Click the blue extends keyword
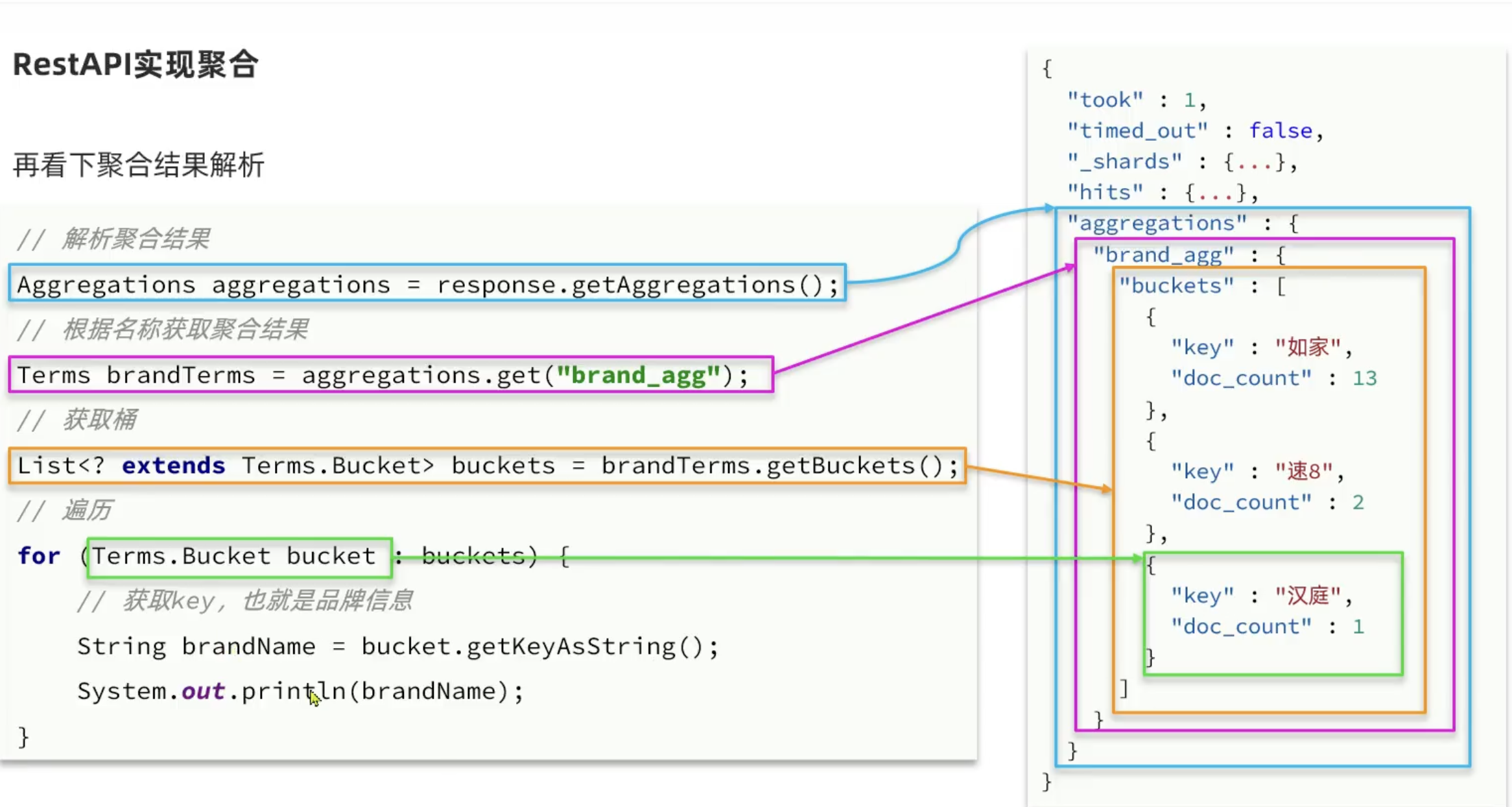The width and height of the screenshot is (1512, 807). point(173,466)
